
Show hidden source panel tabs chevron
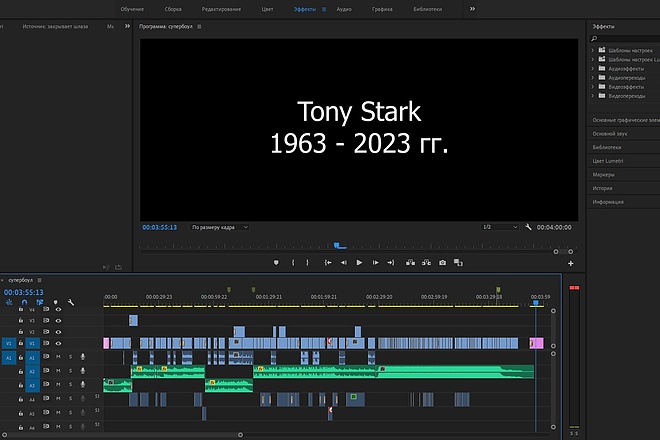pyautogui.click(x=127, y=26)
